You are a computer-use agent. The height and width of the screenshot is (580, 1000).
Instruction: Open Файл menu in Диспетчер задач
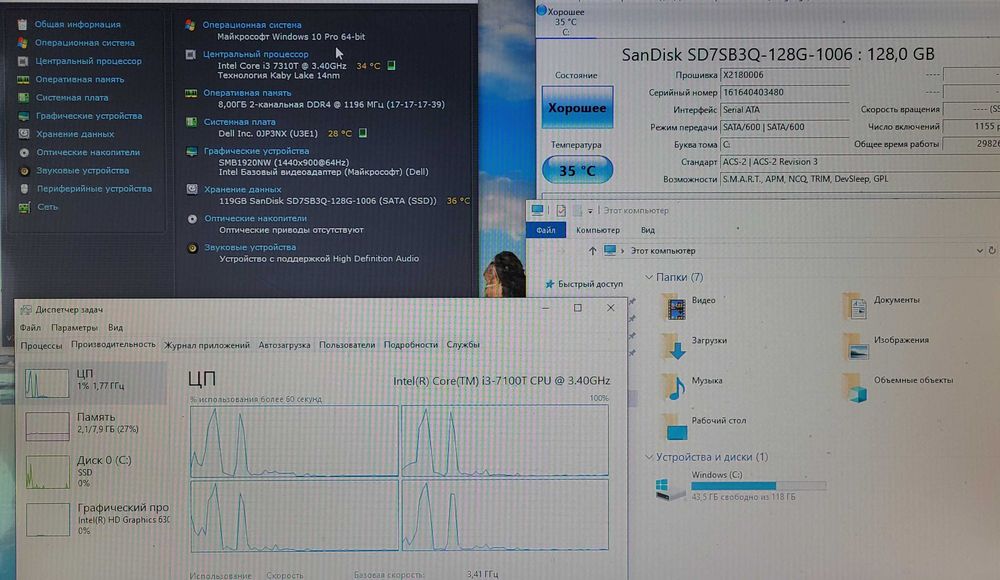(x=30, y=328)
